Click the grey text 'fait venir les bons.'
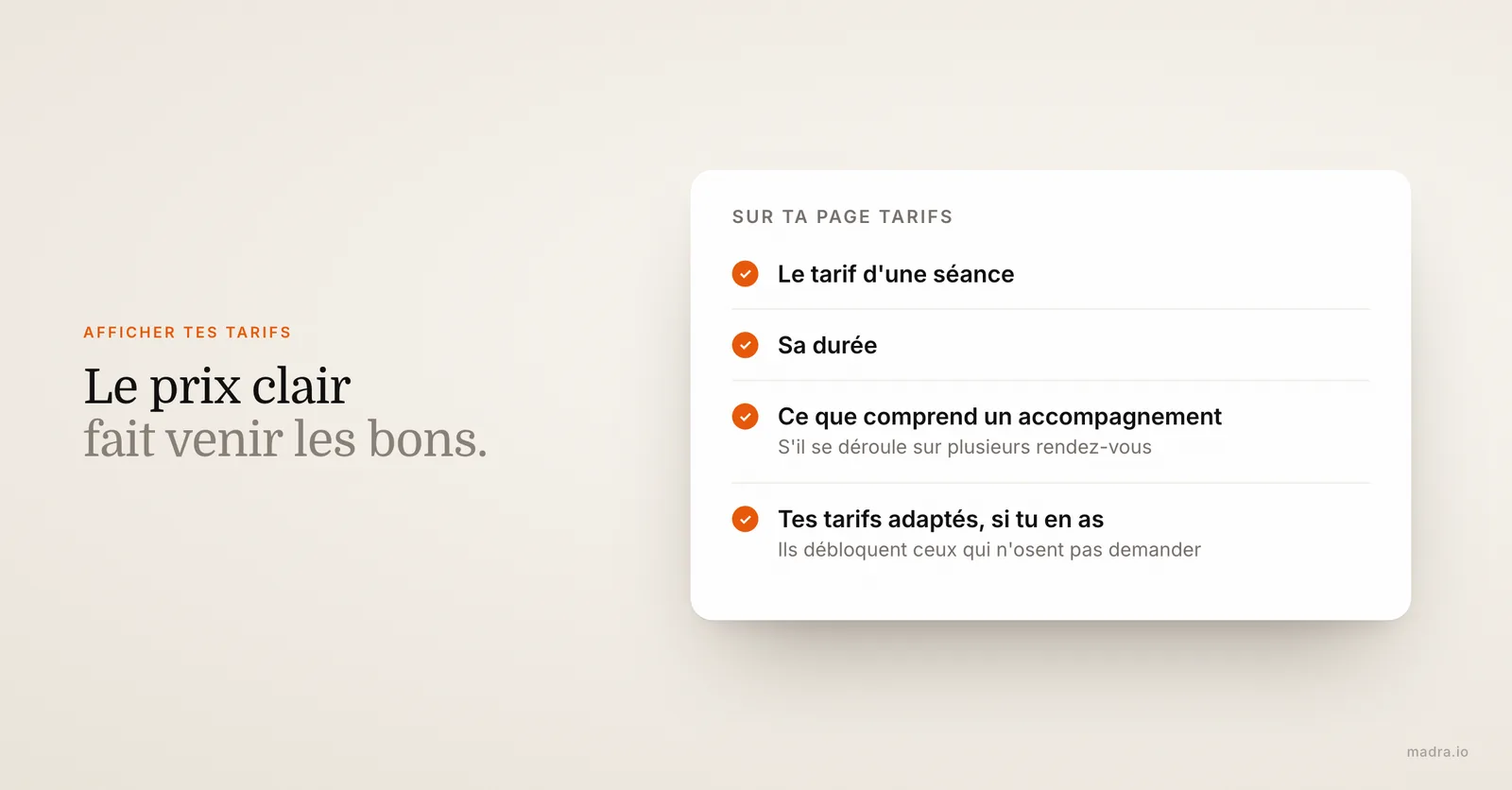The height and width of the screenshot is (790, 1512). (285, 438)
